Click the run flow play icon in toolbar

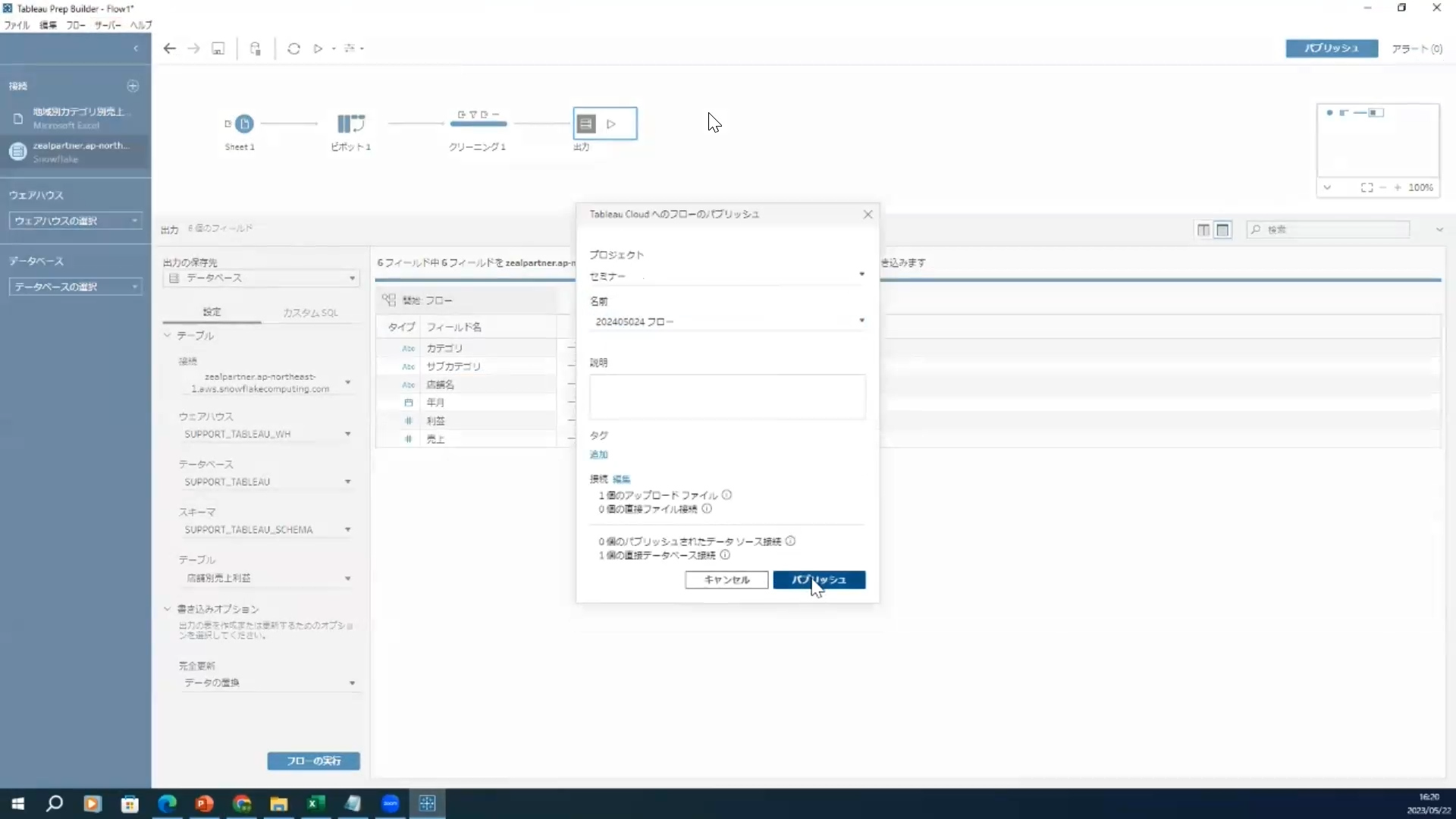click(x=318, y=49)
